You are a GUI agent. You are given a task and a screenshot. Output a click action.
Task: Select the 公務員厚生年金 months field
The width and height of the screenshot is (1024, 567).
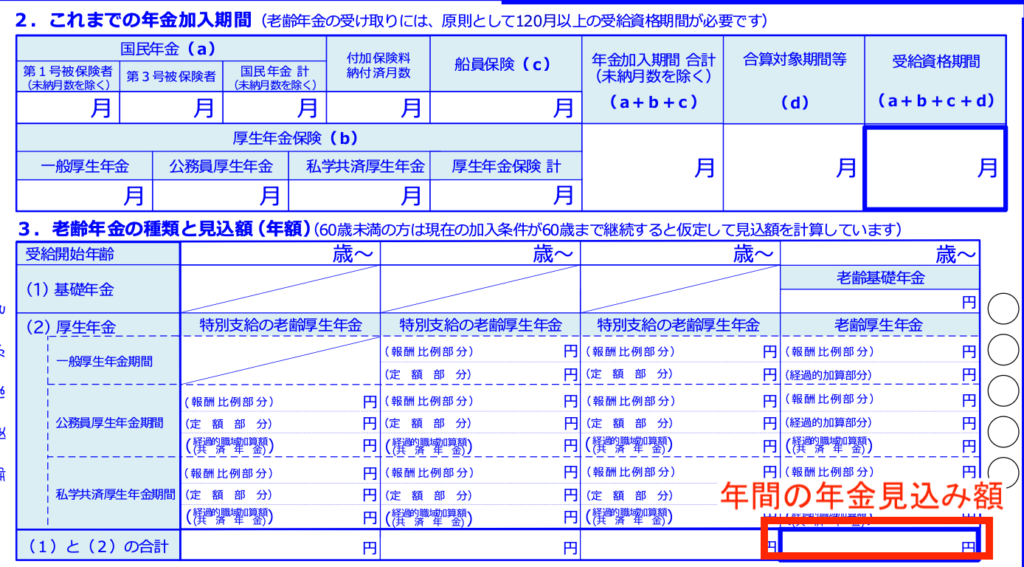pyautogui.click(x=221, y=194)
